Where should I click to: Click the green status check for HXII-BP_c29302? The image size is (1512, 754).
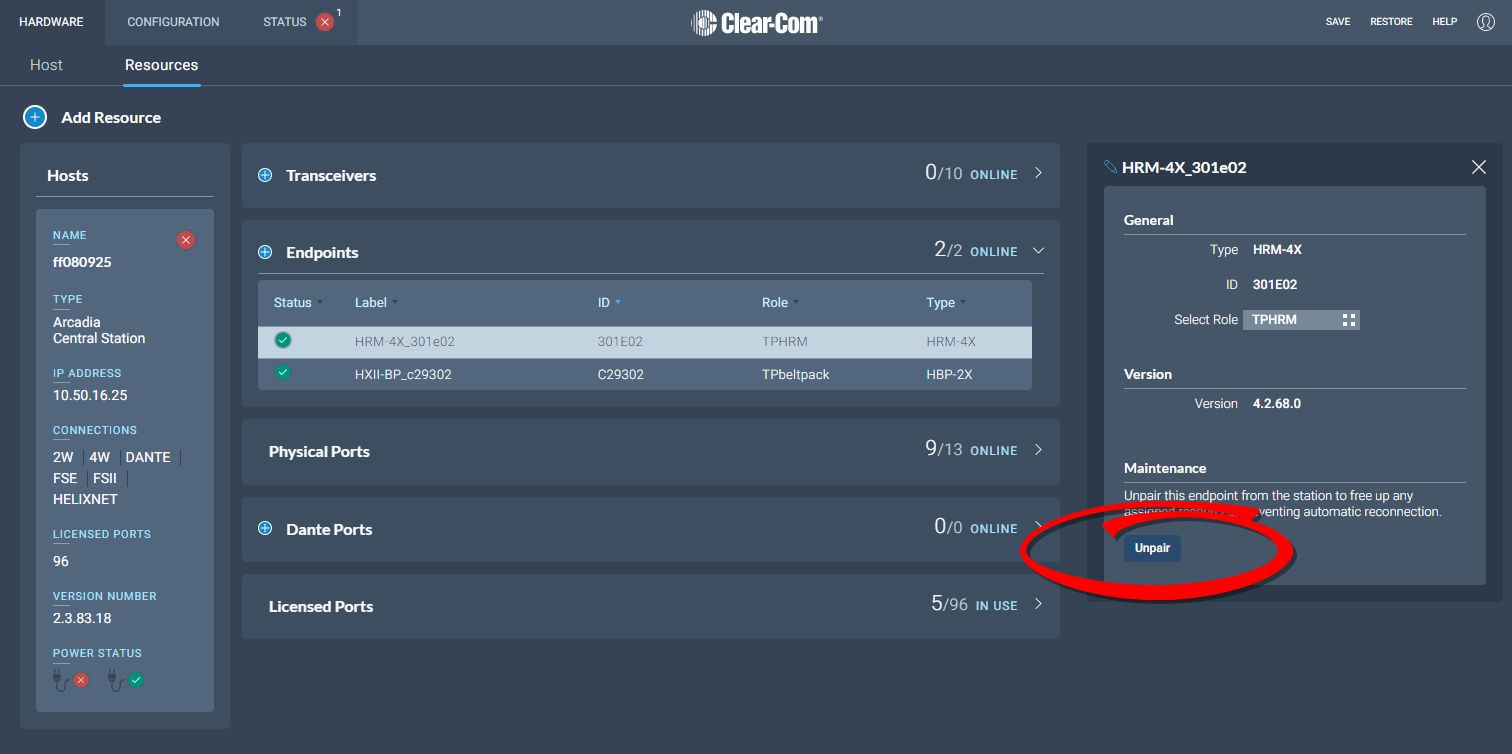point(283,373)
